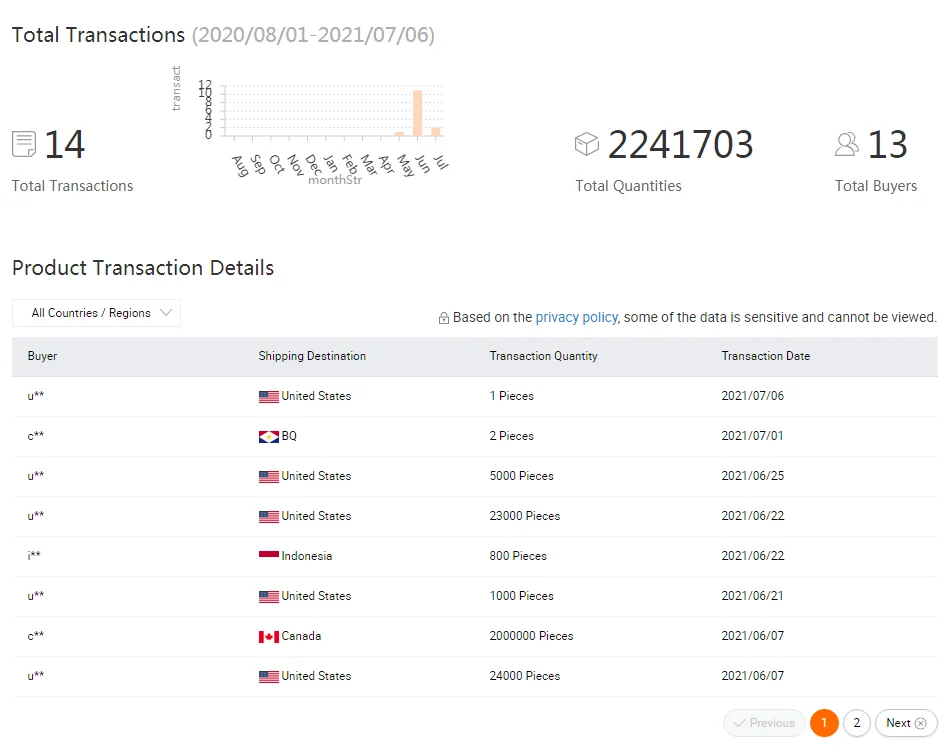Click the US flag in 2021/07/06 row
The width and height of the screenshot is (947, 752).
point(268,397)
